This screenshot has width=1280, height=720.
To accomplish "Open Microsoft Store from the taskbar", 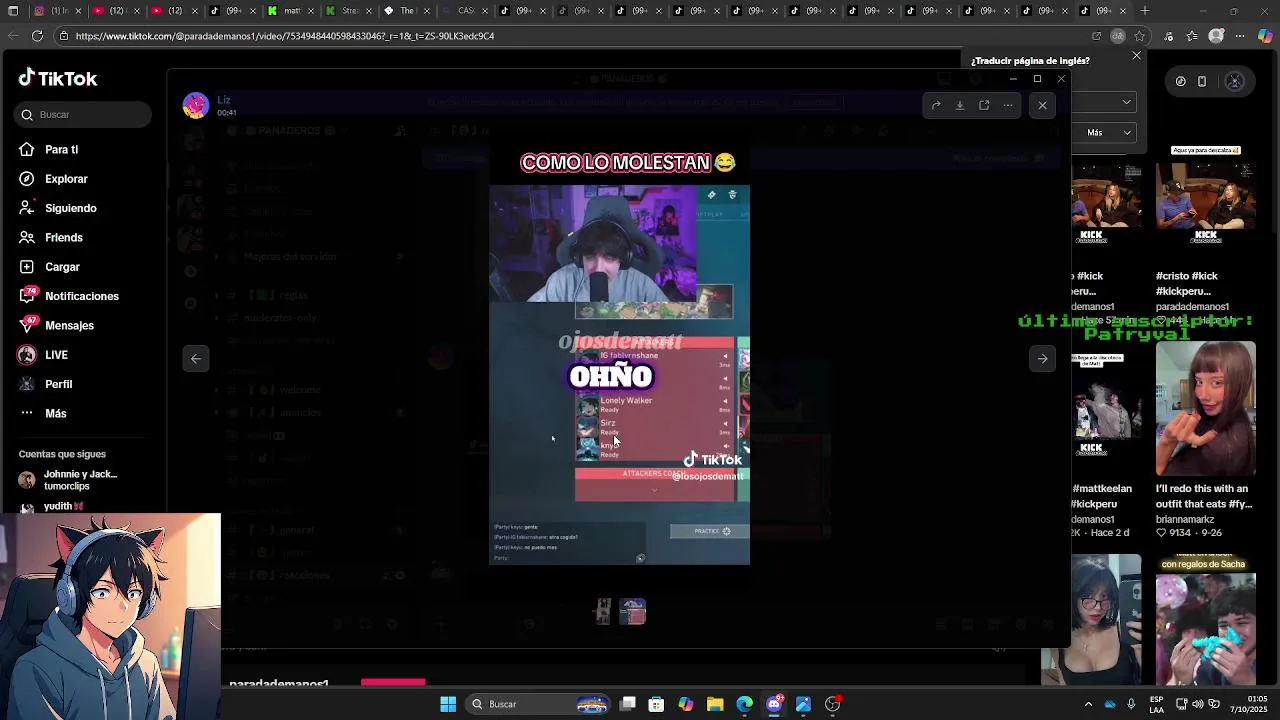I will coord(656,704).
